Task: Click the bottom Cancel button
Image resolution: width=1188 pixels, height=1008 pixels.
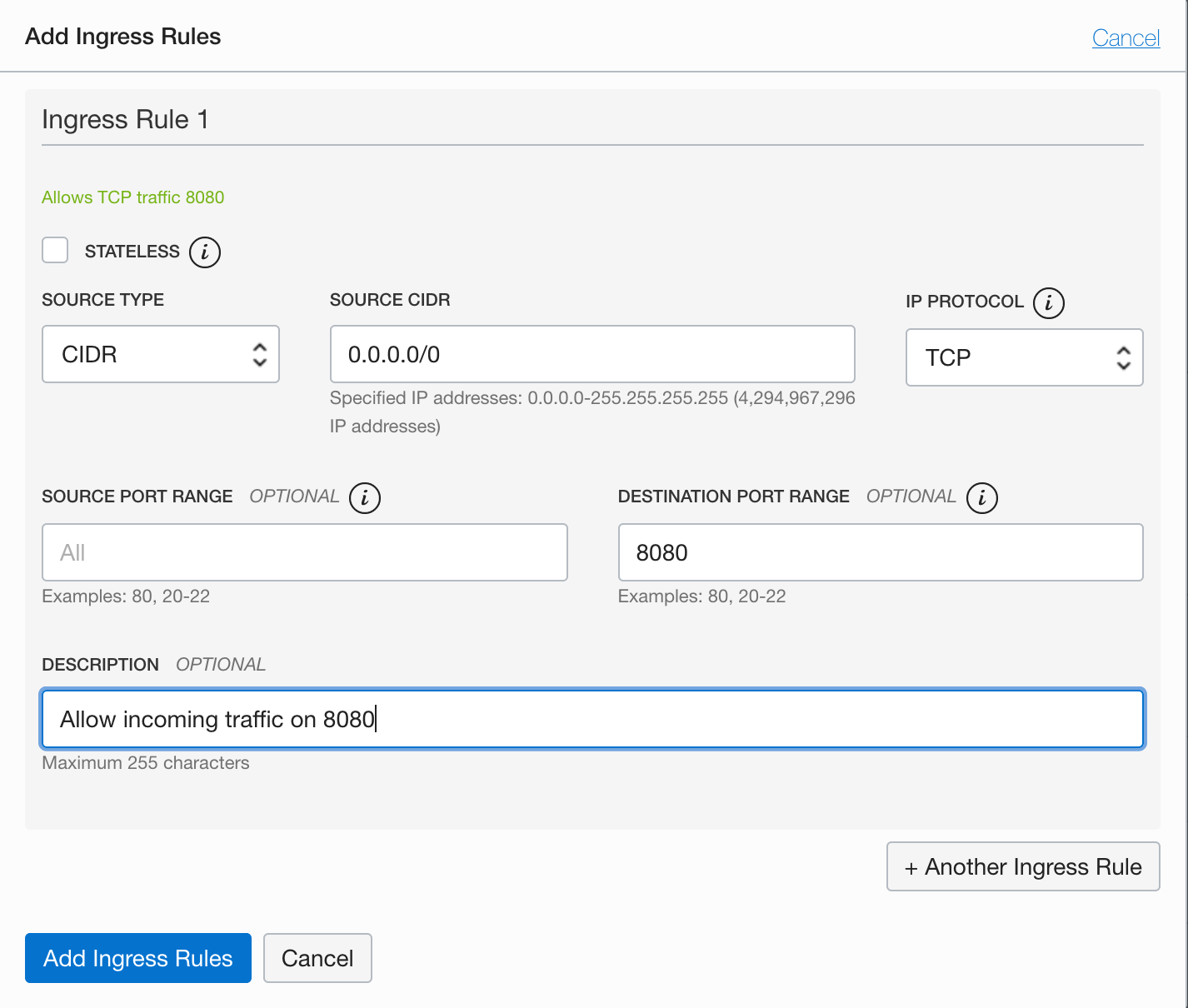Action: (x=317, y=958)
